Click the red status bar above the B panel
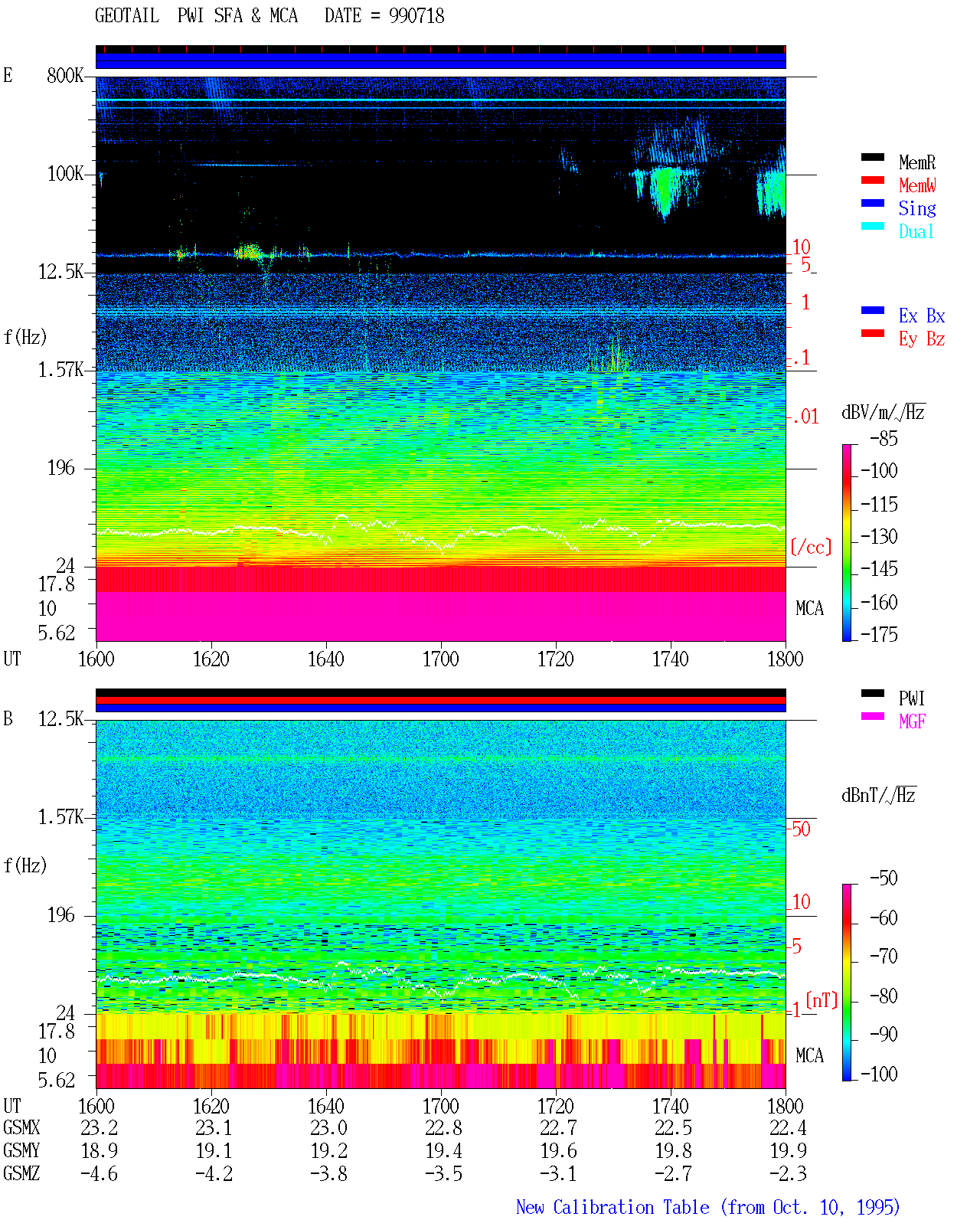Screen dimensions: 980x1220 (441, 700)
